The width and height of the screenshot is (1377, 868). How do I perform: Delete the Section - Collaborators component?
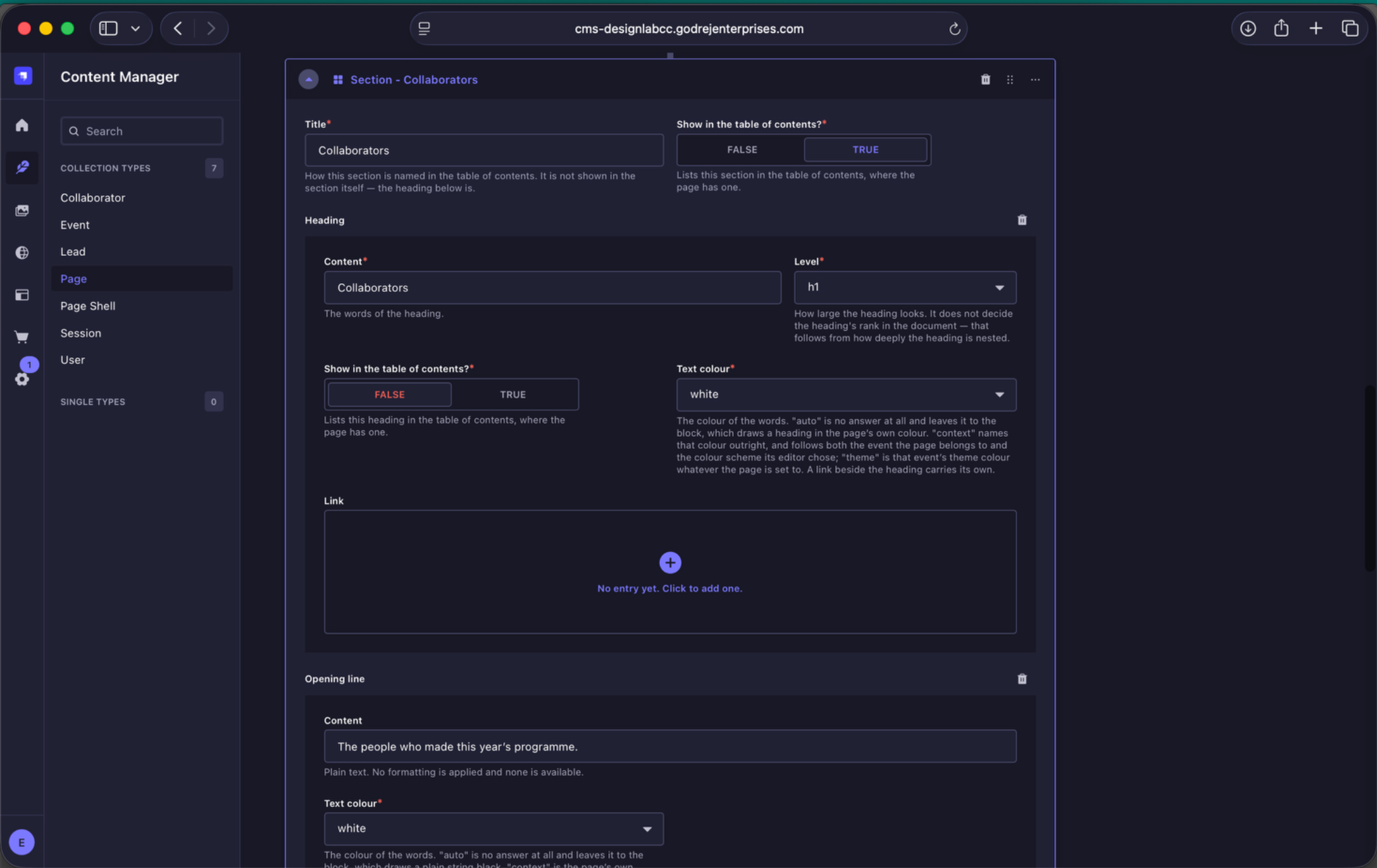pos(985,79)
